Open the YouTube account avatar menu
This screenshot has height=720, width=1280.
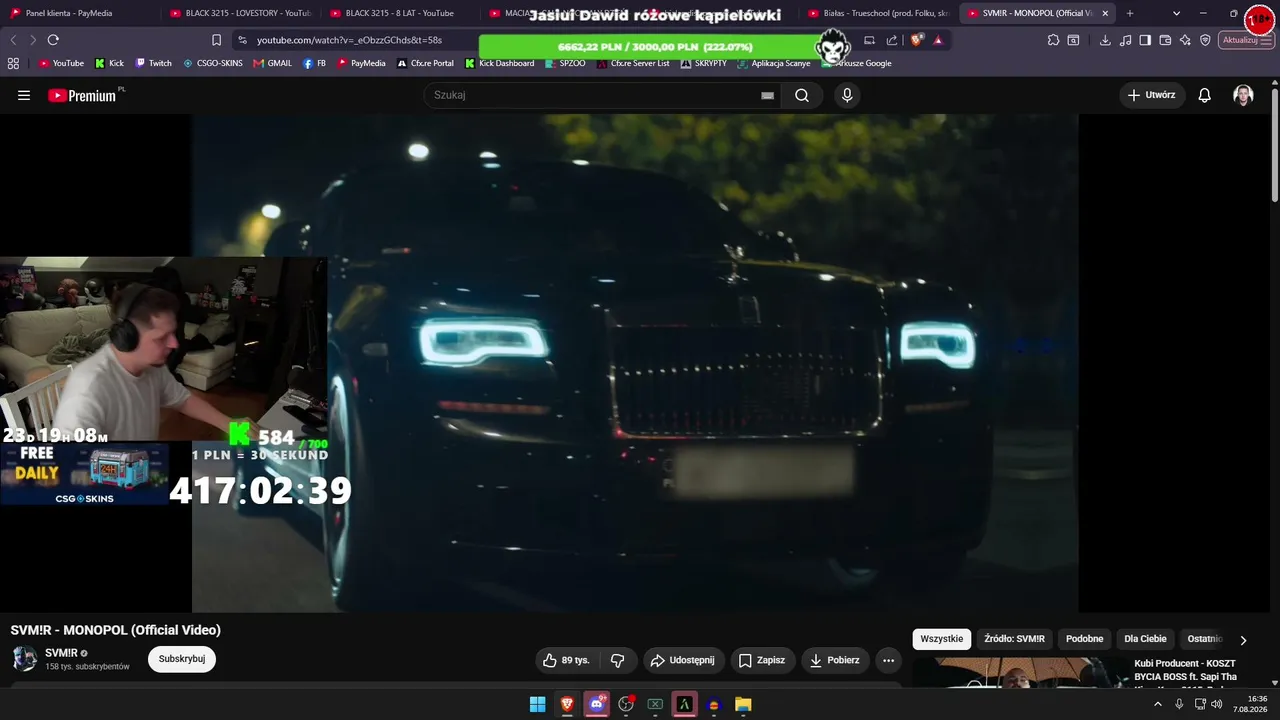pyautogui.click(x=1243, y=95)
